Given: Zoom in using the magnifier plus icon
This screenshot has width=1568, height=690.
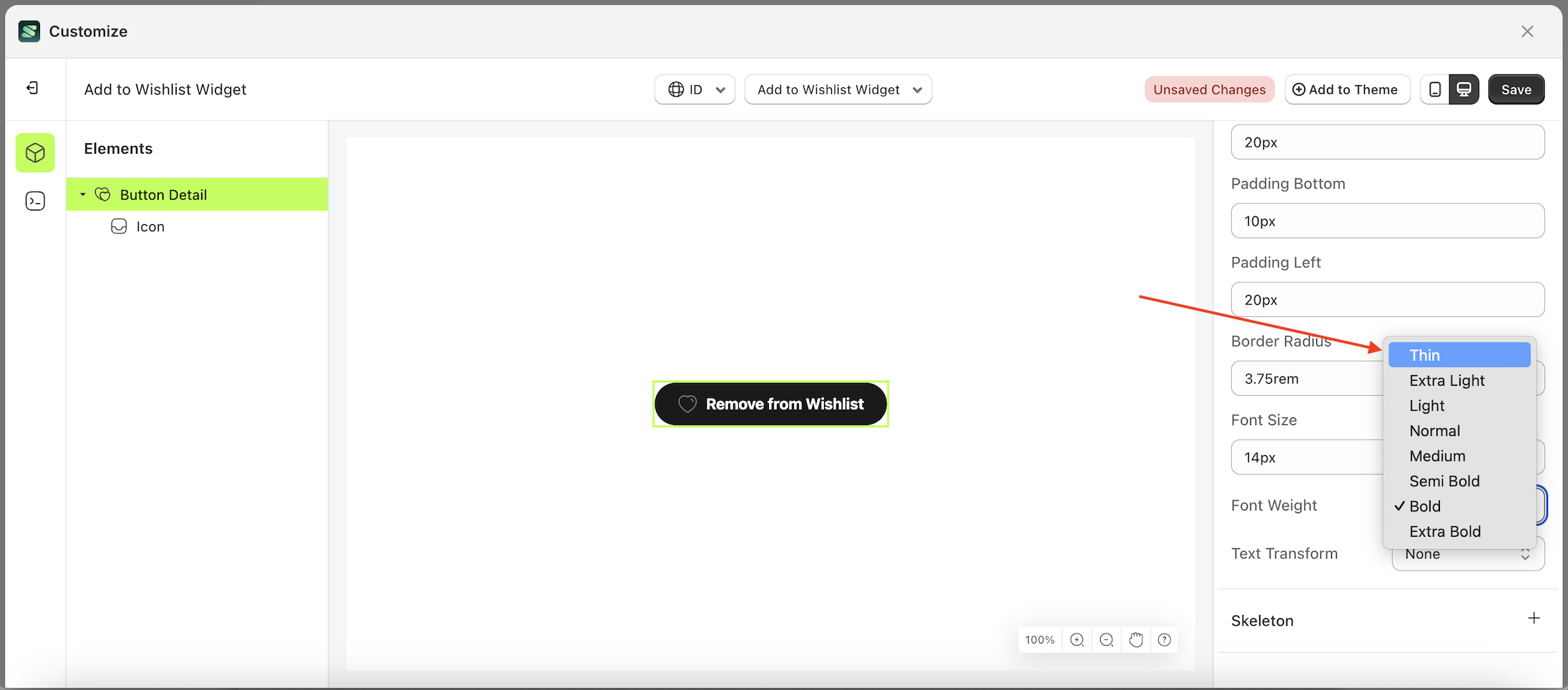Looking at the screenshot, I should tap(1077, 639).
